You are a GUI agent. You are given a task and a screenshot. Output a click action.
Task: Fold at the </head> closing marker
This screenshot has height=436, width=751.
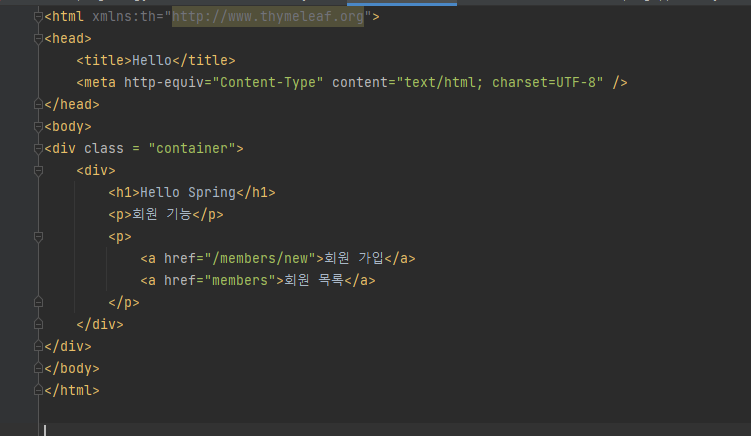click(x=39, y=104)
